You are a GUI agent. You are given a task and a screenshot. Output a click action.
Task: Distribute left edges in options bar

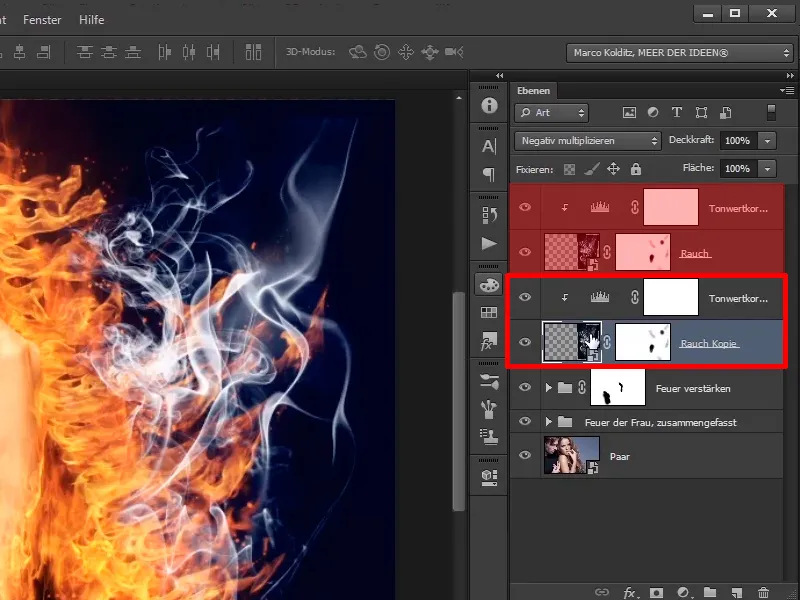pyautogui.click(x=164, y=52)
